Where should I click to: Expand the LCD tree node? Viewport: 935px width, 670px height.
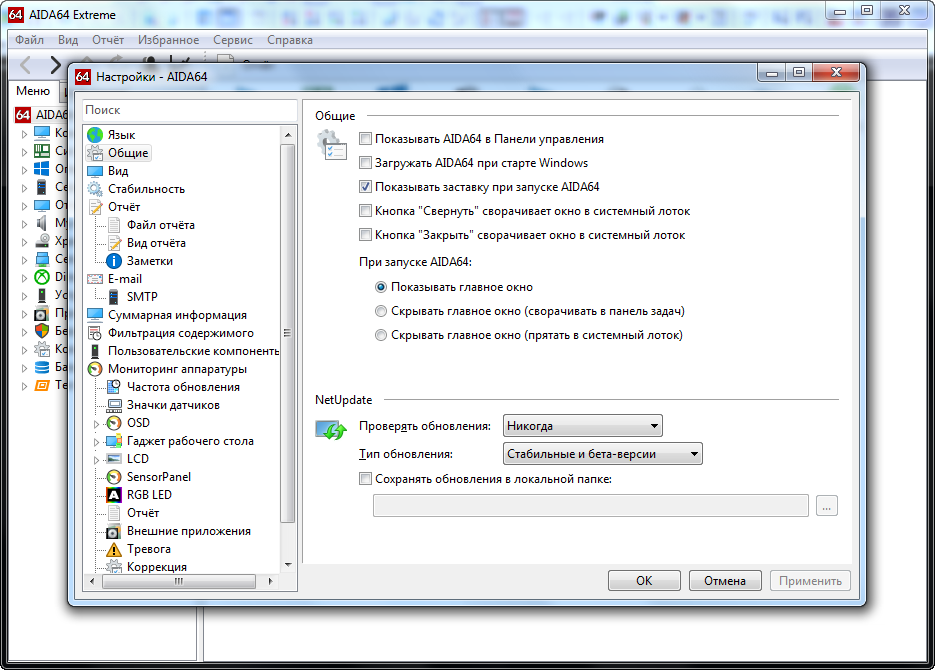click(x=97, y=460)
